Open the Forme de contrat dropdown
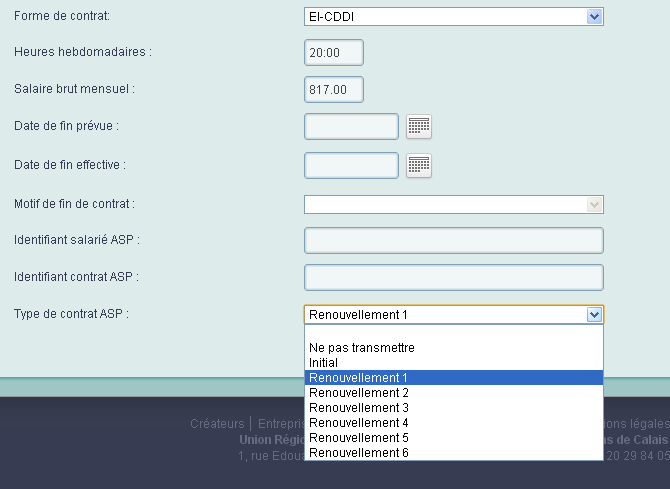The height and width of the screenshot is (489, 670). pyautogui.click(x=454, y=17)
